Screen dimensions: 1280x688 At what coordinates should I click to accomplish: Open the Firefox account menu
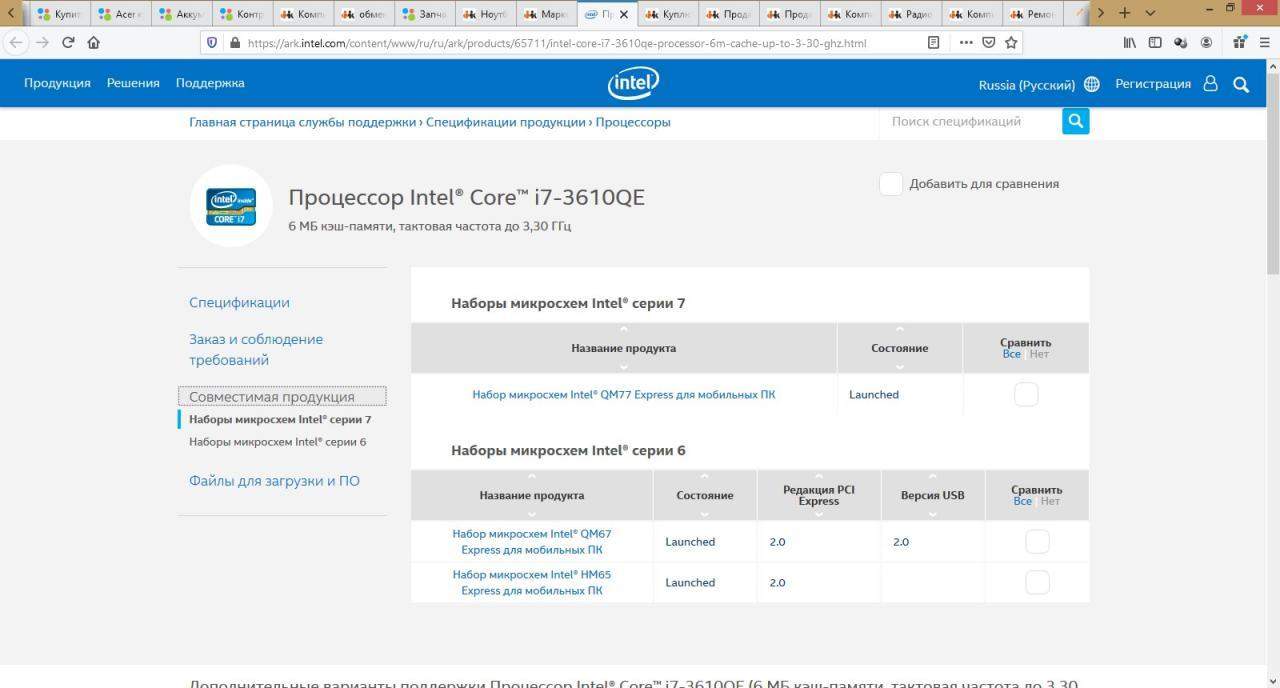[1206, 43]
